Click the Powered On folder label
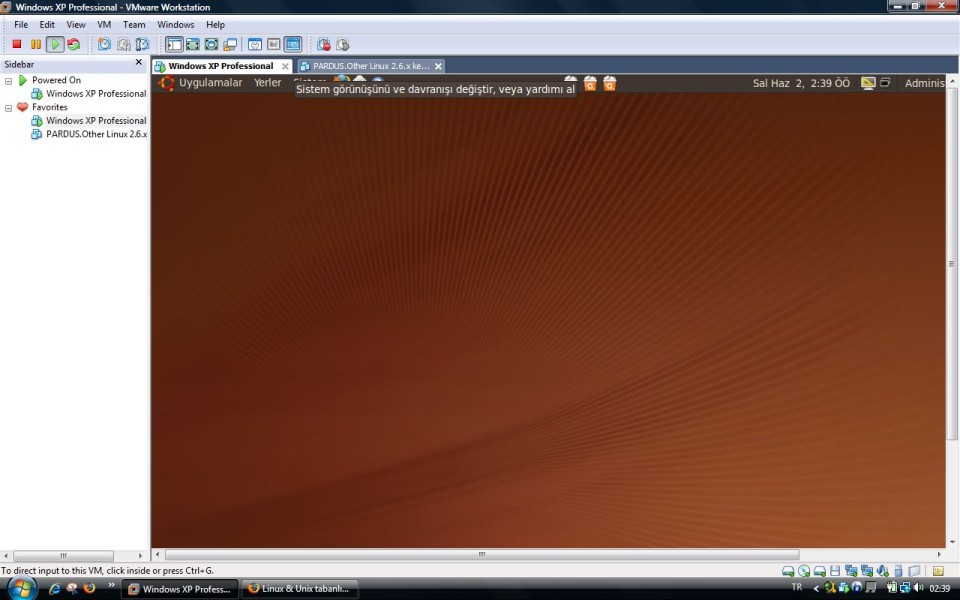 coord(56,80)
